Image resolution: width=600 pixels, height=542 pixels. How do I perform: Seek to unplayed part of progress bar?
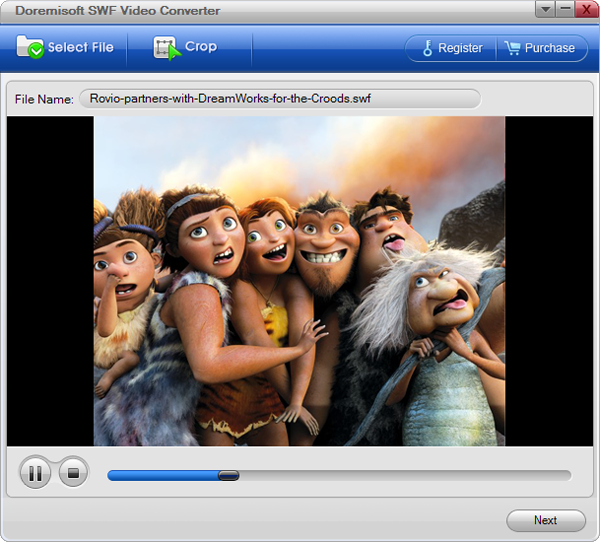(405, 475)
